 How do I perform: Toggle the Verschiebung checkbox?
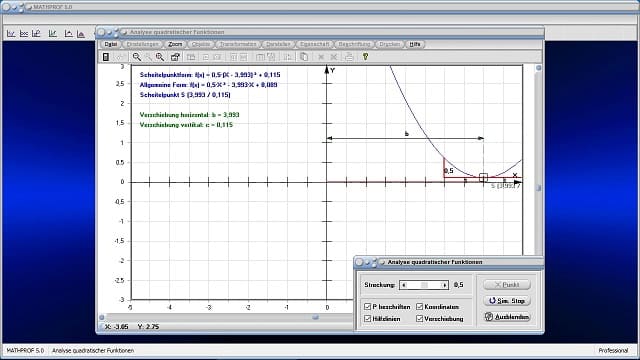[420, 318]
